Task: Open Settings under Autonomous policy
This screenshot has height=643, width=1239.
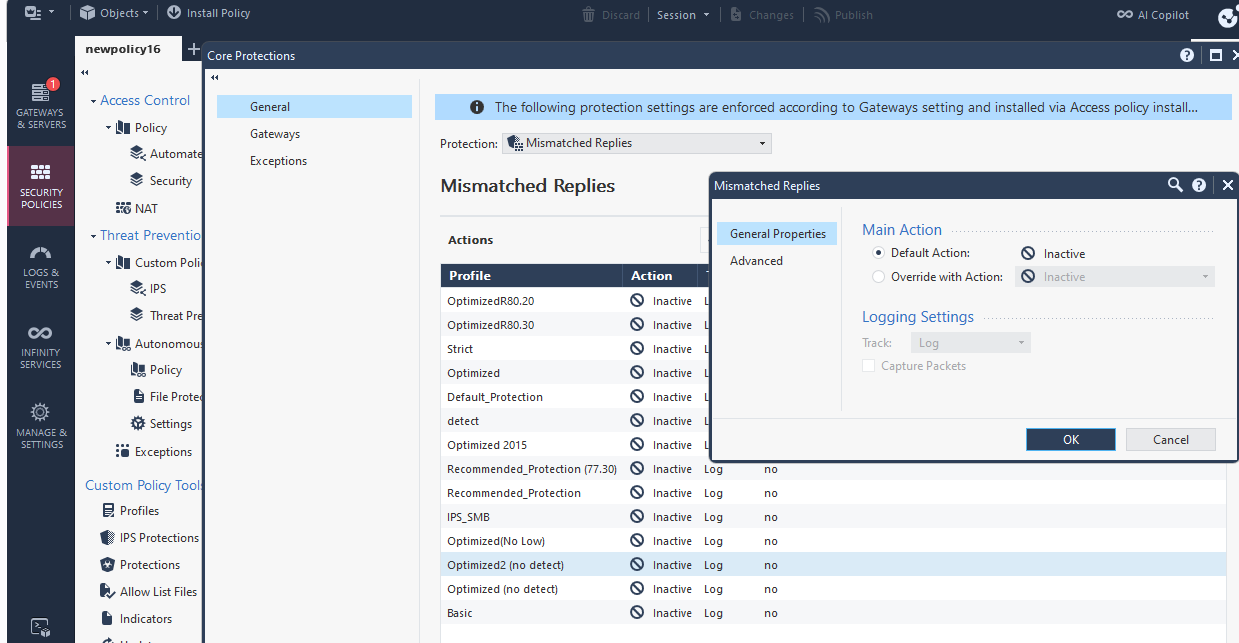Action: click(161, 424)
